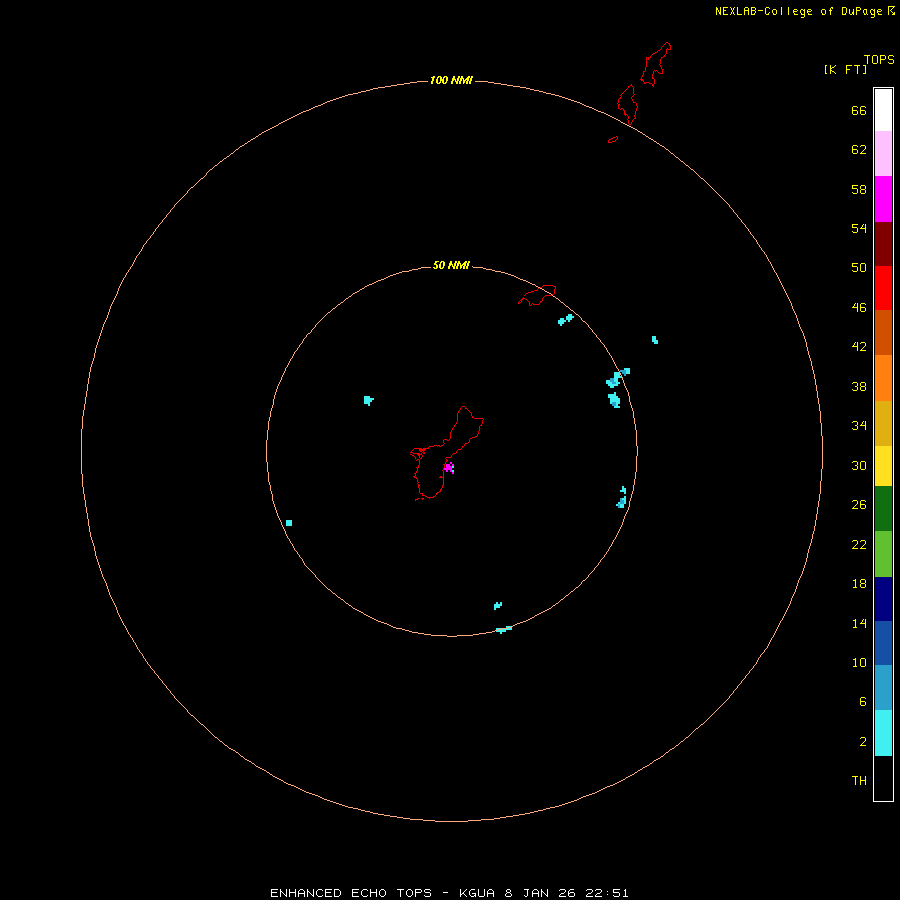The height and width of the screenshot is (900, 900).
Task: Click the 'ENHANCED ECHO TOPS - KGUA' caption
Action: pyautogui.click(x=382, y=893)
